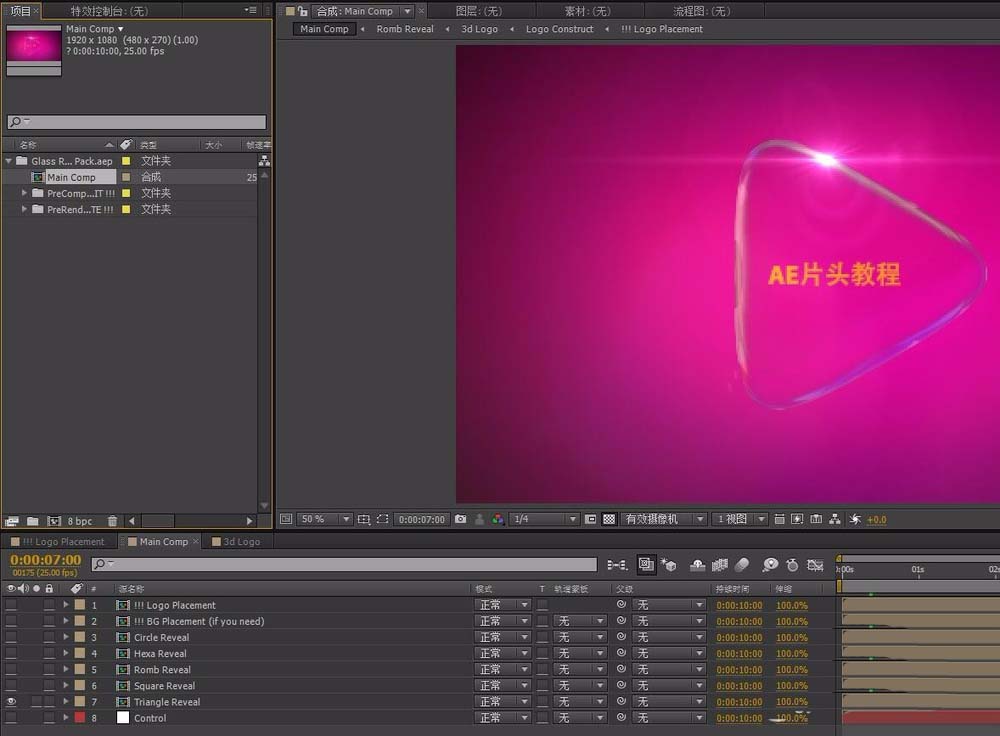
Task: Select the Main Comp in the project panel
Action: pos(73,176)
